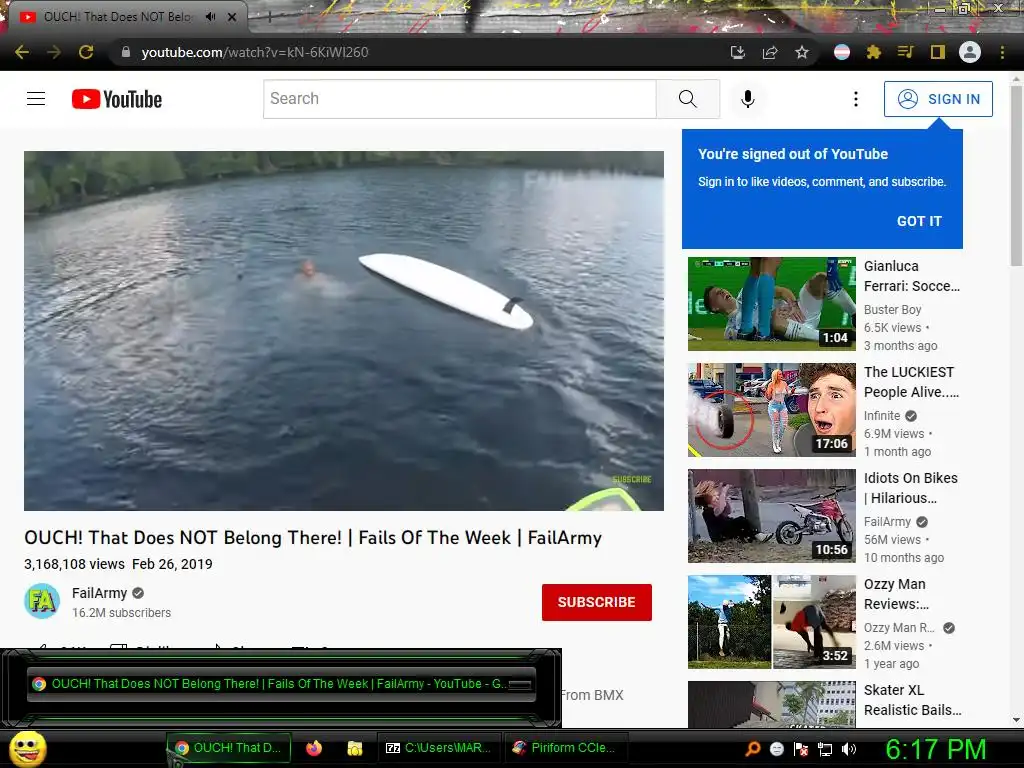Open the volume speaker tray icon
The height and width of the screenshot is (768, 1024).
849,749
